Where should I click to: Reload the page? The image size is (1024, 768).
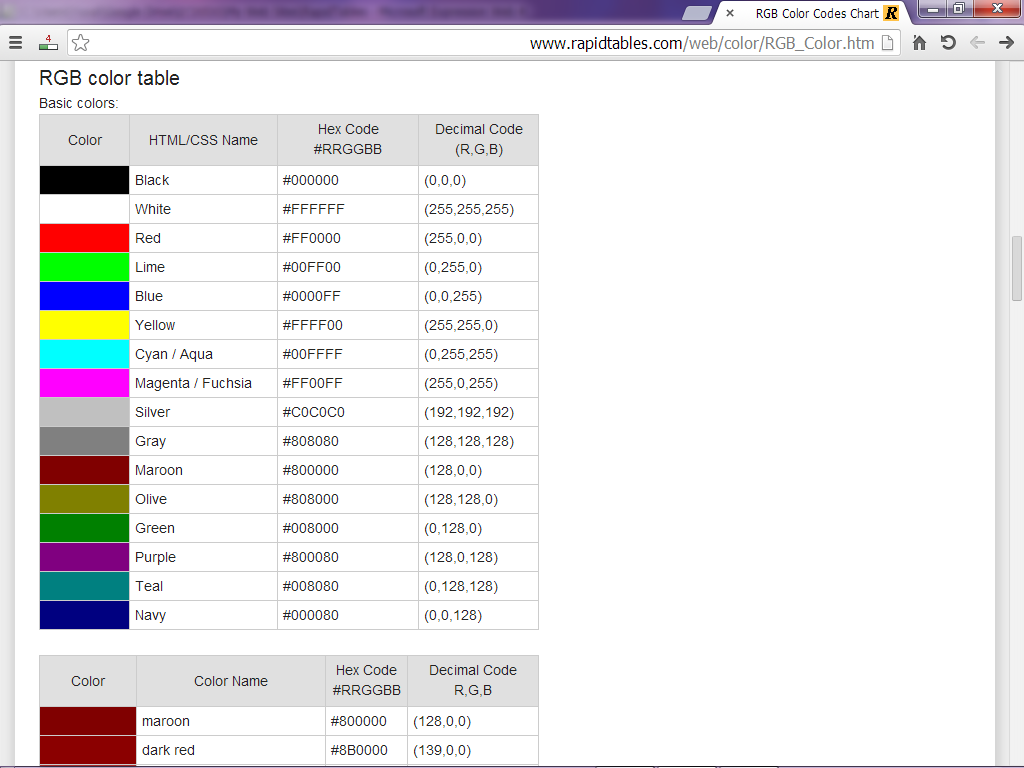pos(948,43)
